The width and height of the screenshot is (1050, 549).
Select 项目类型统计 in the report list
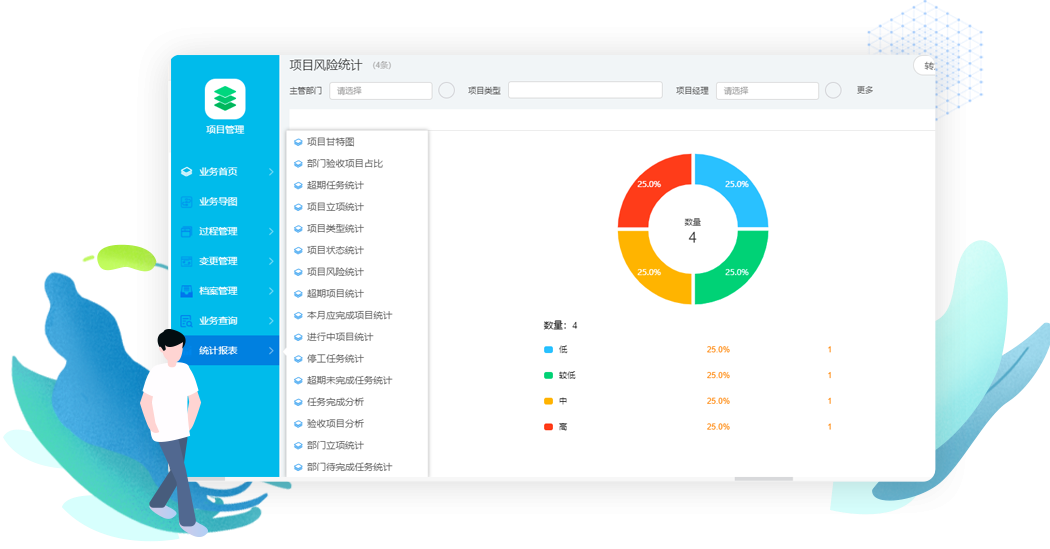tap(335, 229)
